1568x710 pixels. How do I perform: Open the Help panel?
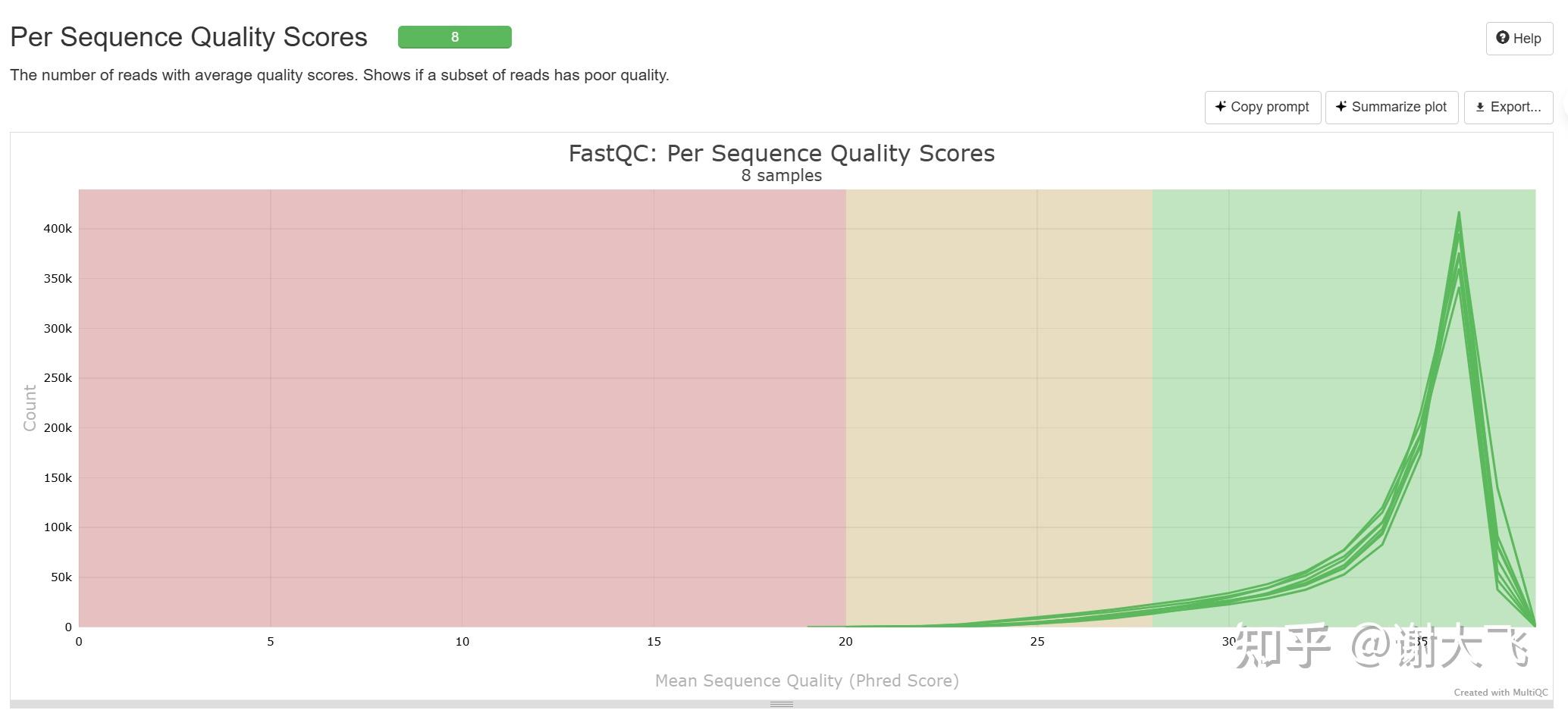click(1519, 38)
